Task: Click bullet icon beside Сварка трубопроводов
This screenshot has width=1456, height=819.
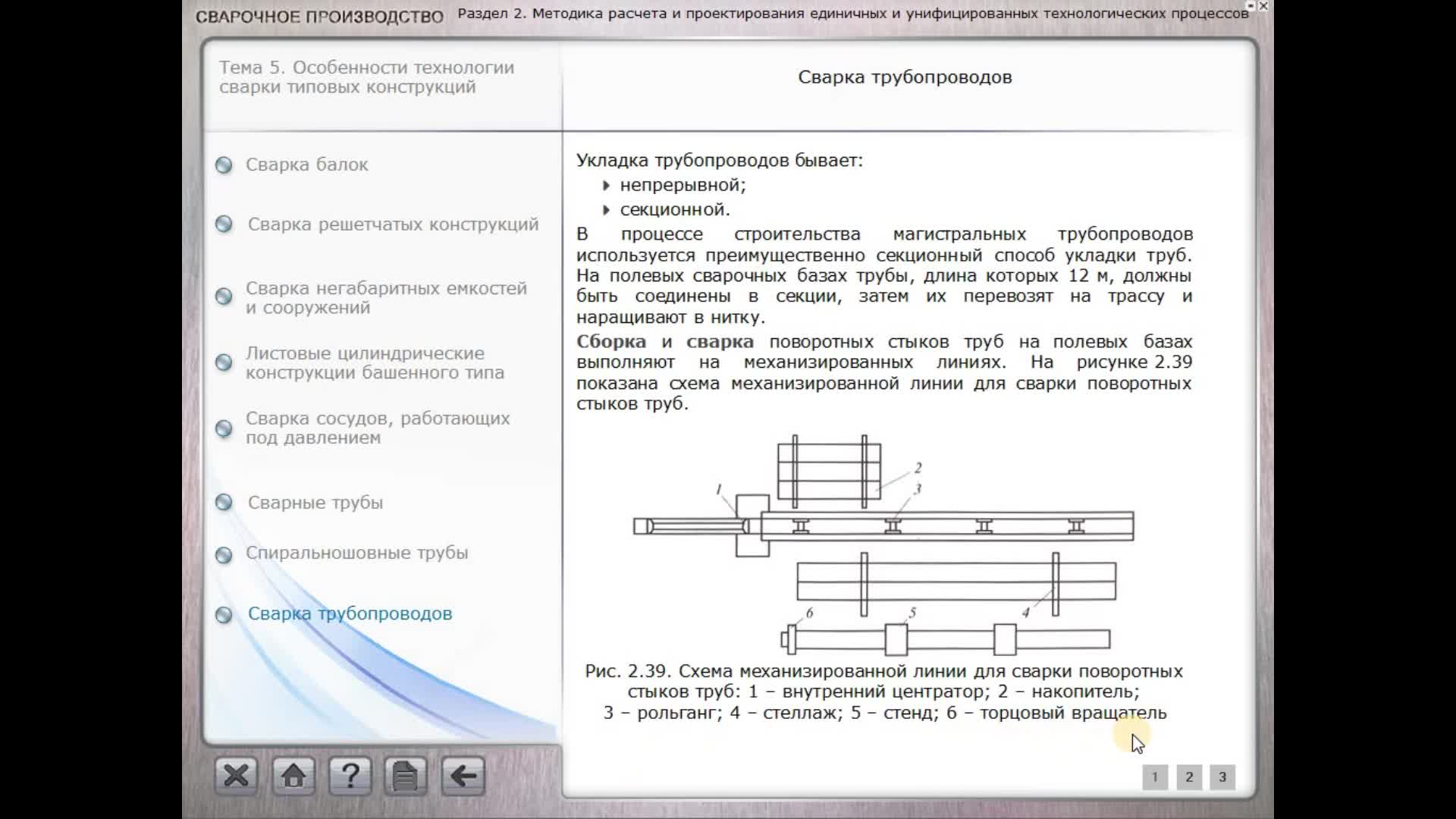Action: coord(224,615)
